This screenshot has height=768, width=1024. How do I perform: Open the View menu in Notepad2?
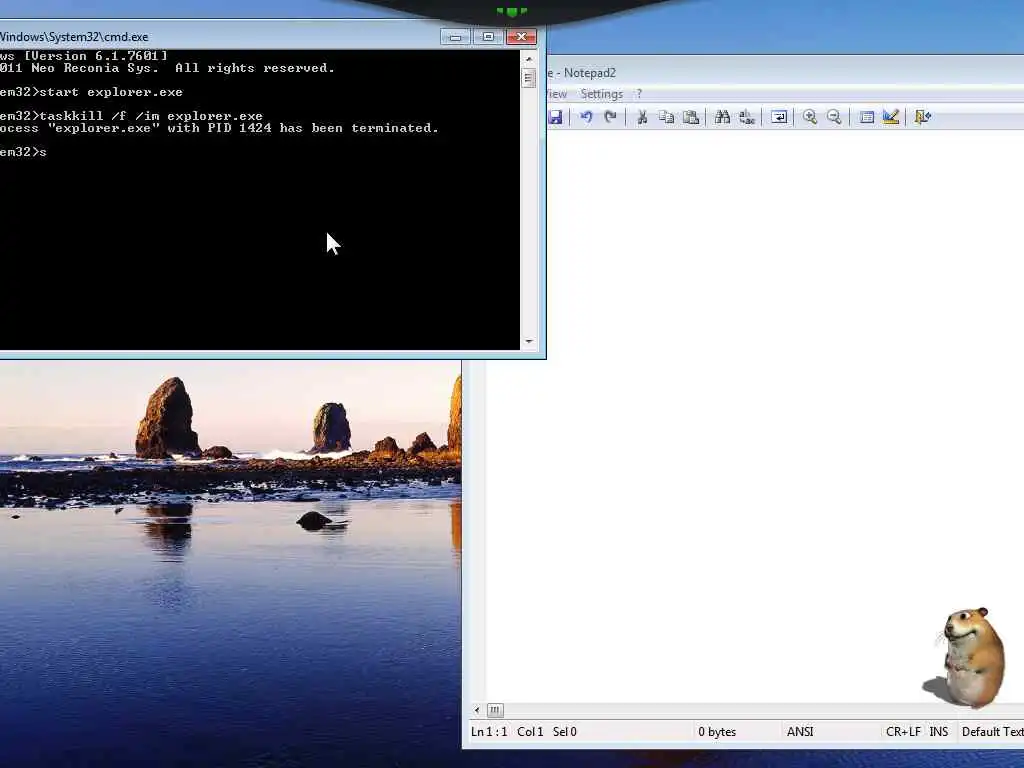(x=556, y=94)
